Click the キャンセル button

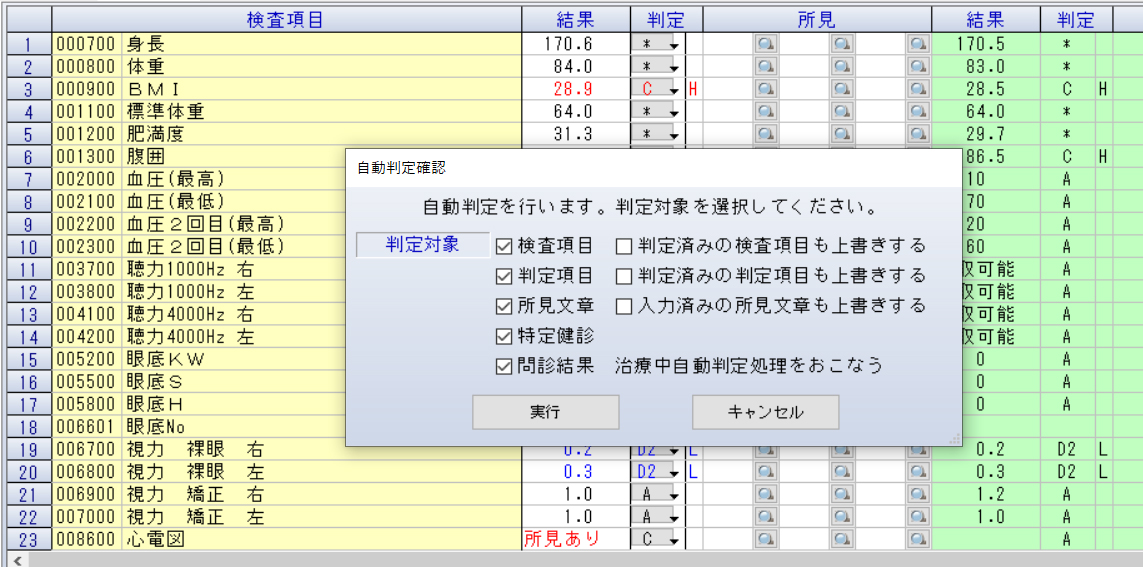tap(765, 412)
